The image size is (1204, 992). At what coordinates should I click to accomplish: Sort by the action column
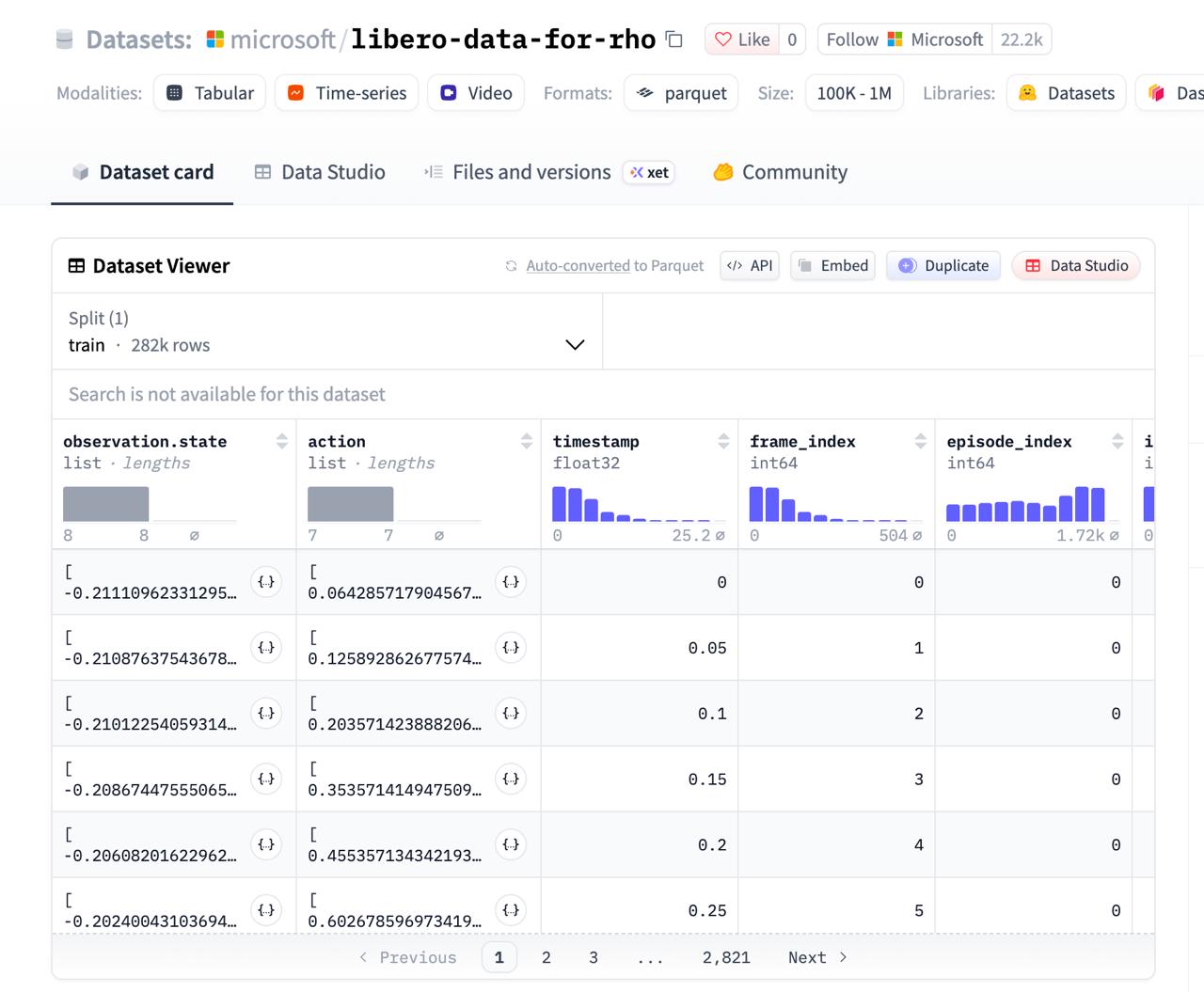coord(526,441)
